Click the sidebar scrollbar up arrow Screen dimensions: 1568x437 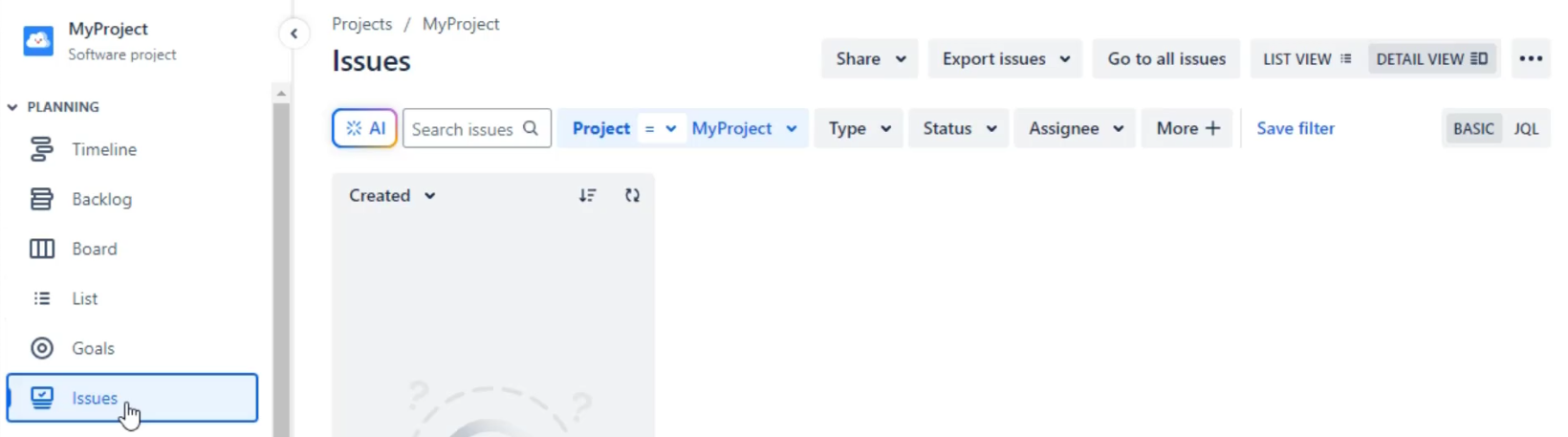point(281,93)
